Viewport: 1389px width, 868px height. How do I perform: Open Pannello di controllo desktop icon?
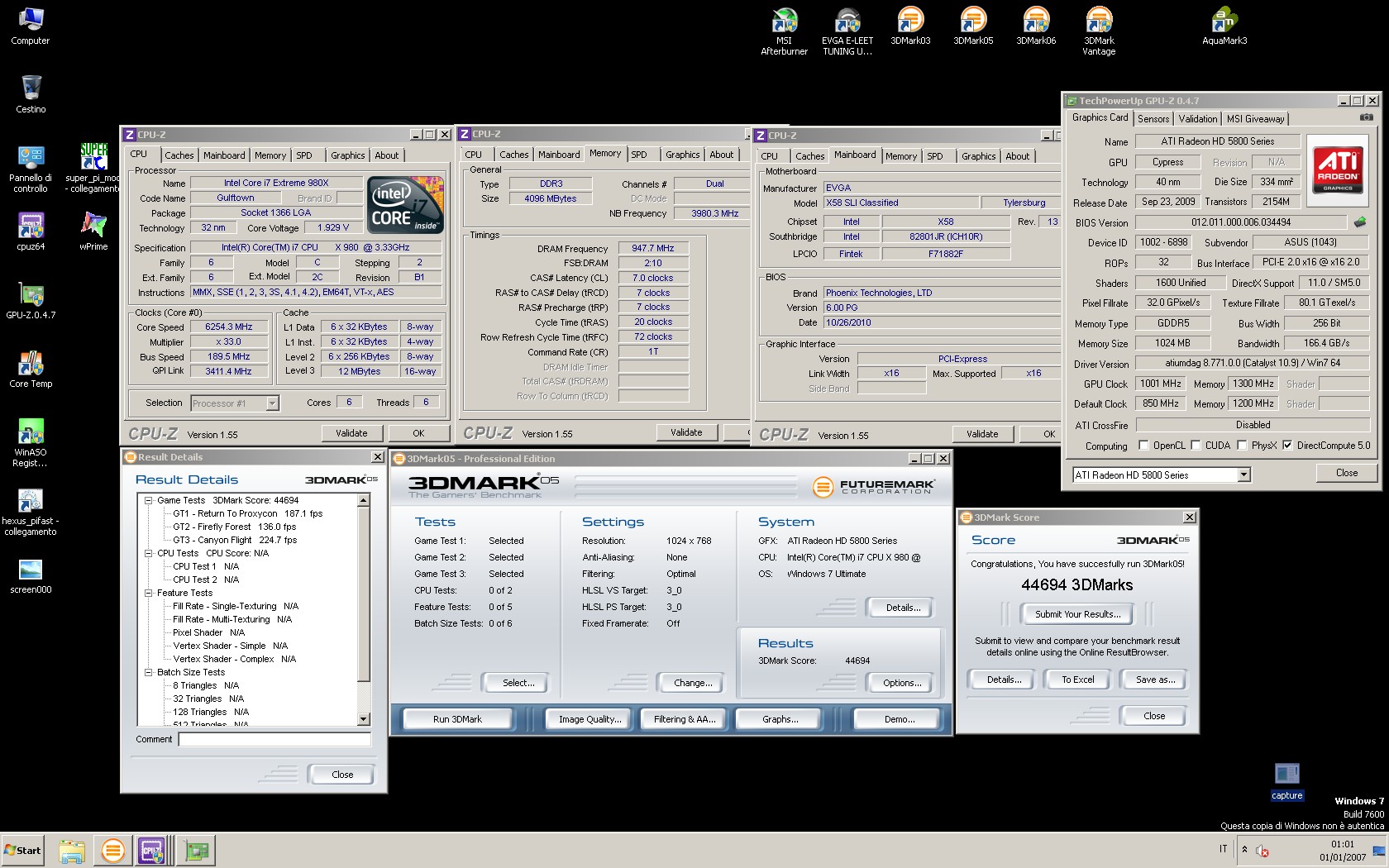(x=31, y=168)
